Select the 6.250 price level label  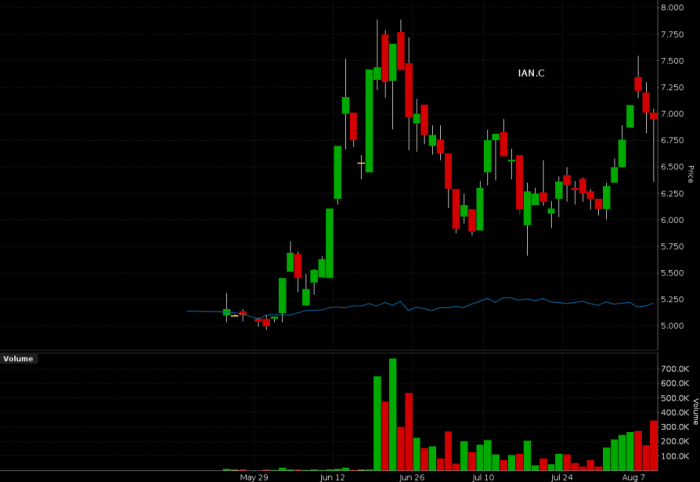point(672,193)
